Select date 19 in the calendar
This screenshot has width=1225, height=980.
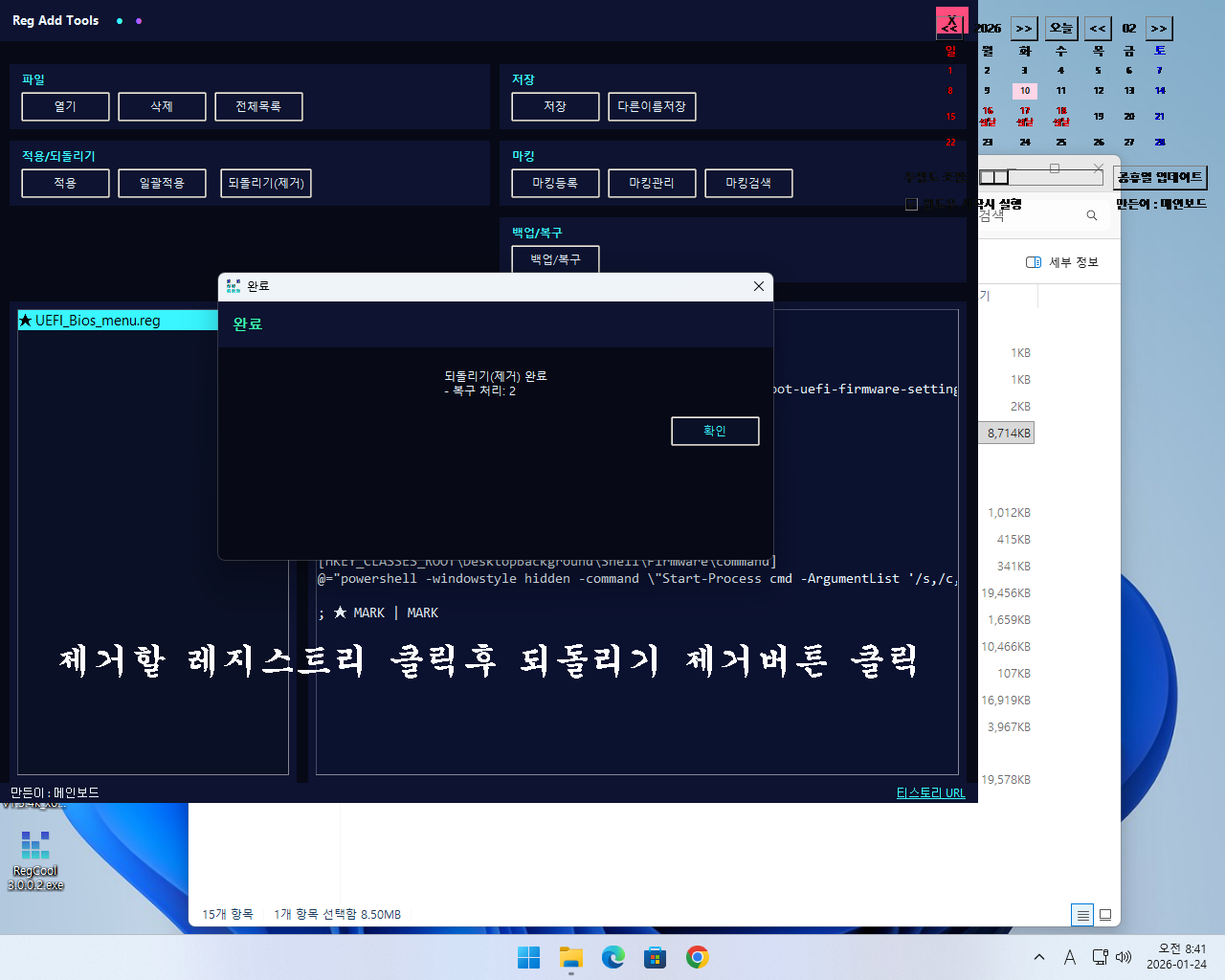point(1099,116)
